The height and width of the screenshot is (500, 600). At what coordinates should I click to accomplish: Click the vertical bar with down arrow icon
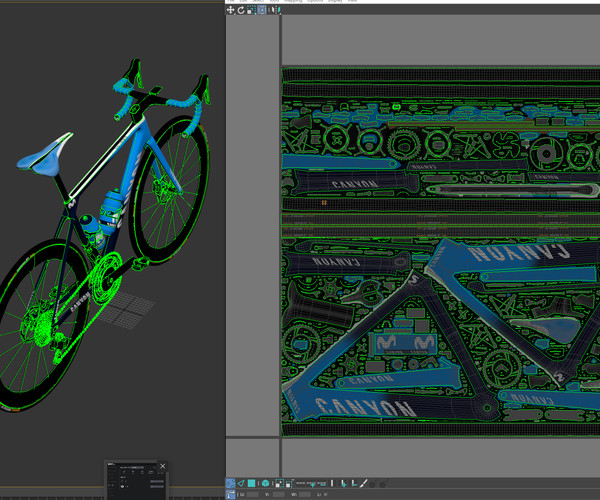[x=344, y=484]
